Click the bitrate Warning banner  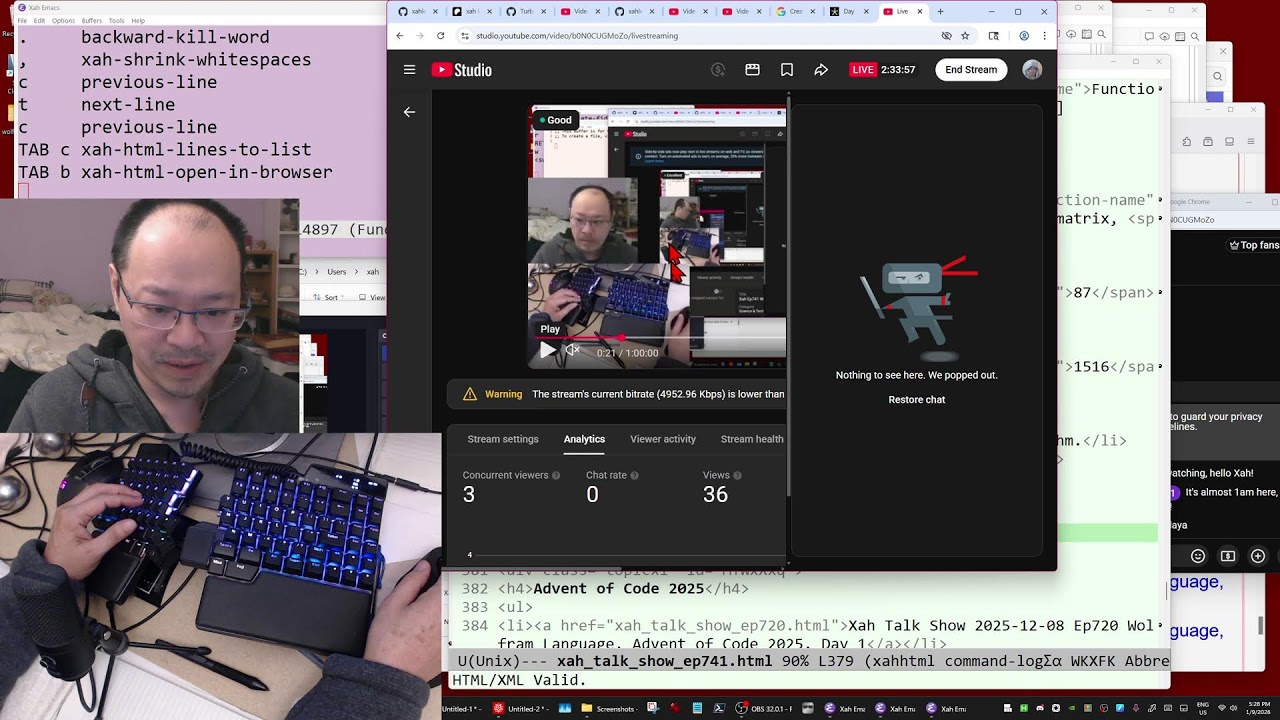[616, 394]
